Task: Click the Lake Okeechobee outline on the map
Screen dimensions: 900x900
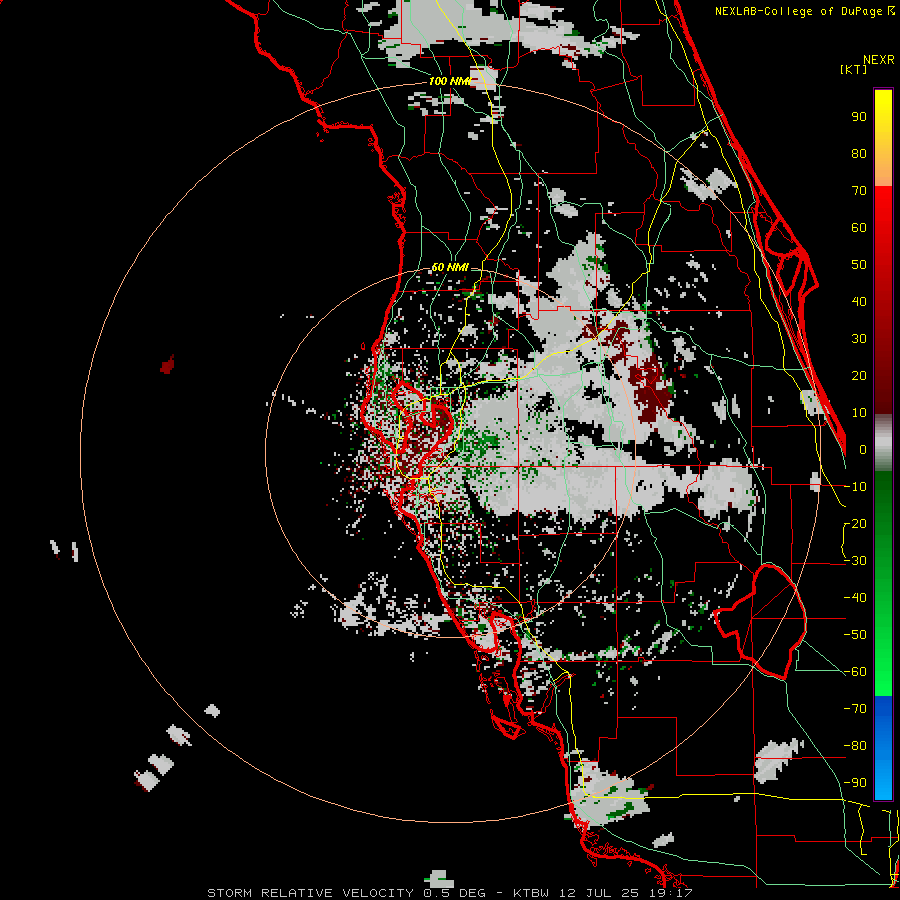Action: 761,621
